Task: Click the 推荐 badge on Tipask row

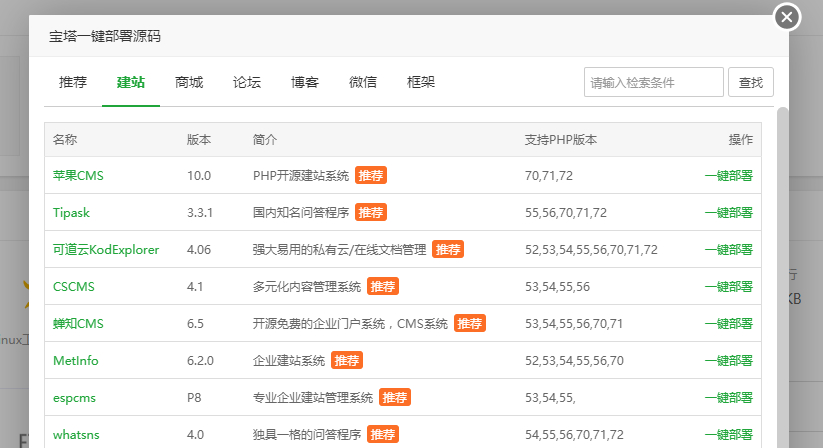Action: click(371, 212)
